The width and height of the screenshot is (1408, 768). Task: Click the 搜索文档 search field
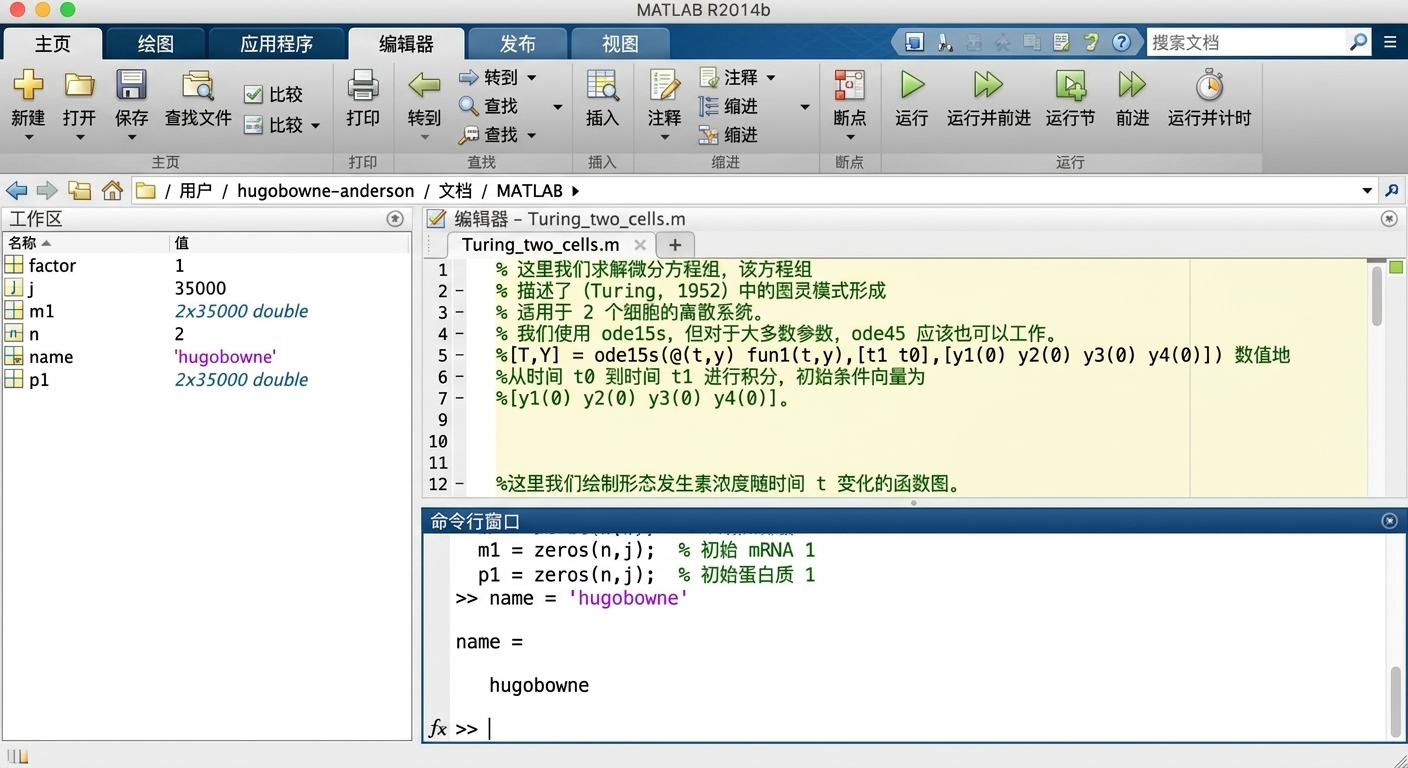1246,42
